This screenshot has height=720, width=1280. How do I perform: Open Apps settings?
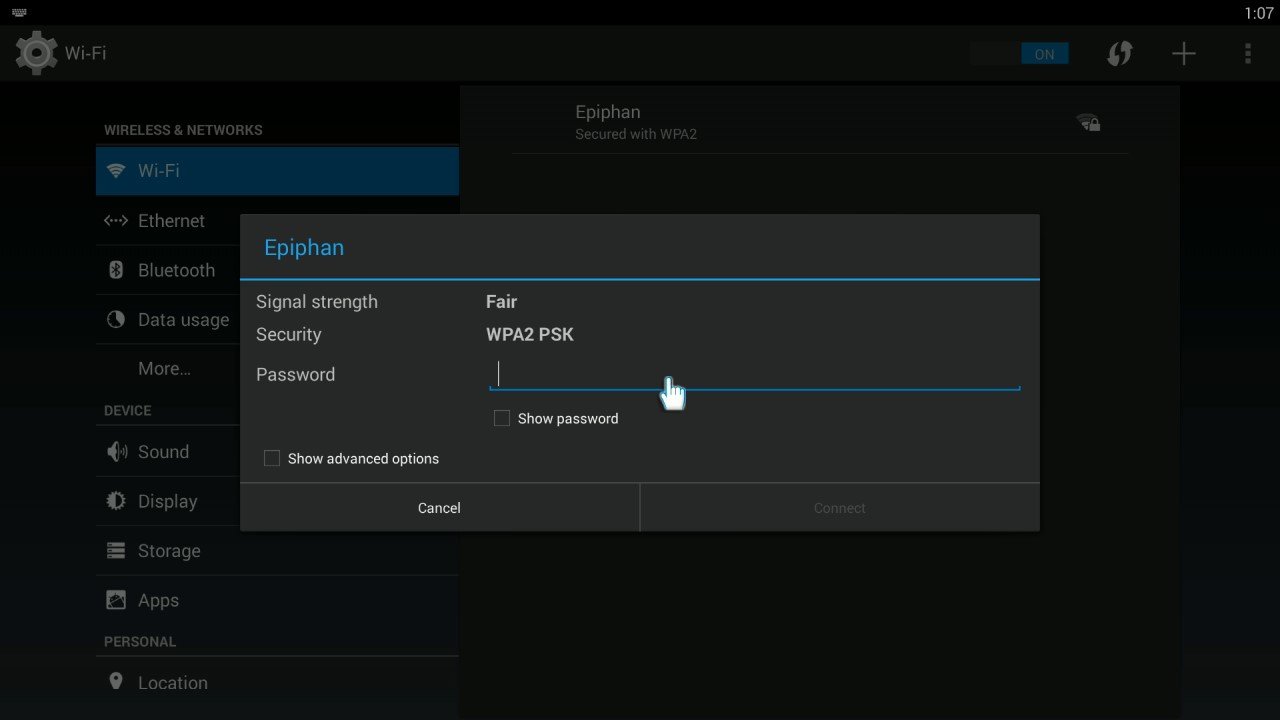(277, 601)
